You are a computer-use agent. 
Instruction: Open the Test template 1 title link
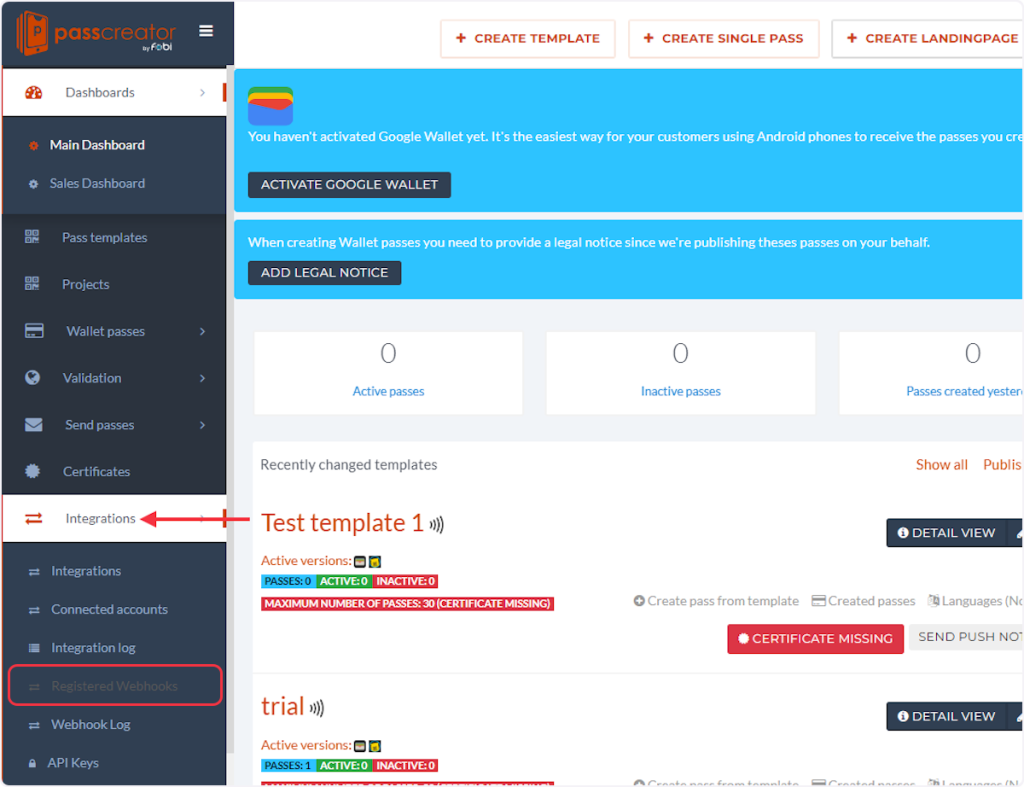(x=342, y=523)
